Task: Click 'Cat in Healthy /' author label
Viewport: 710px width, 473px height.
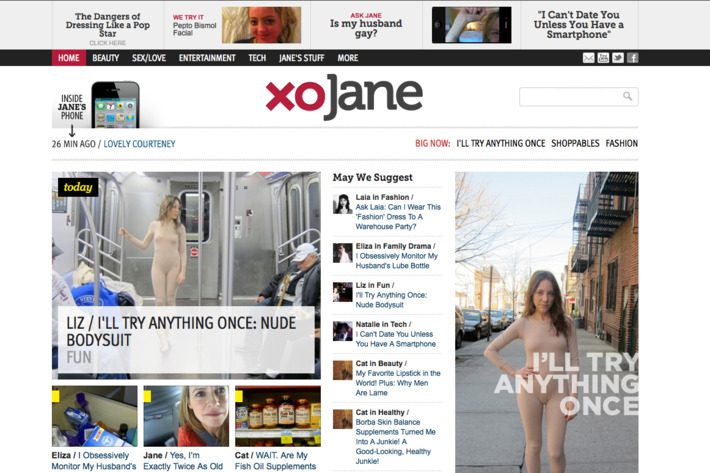Action: pyautogui.click(x=382, y=412)
